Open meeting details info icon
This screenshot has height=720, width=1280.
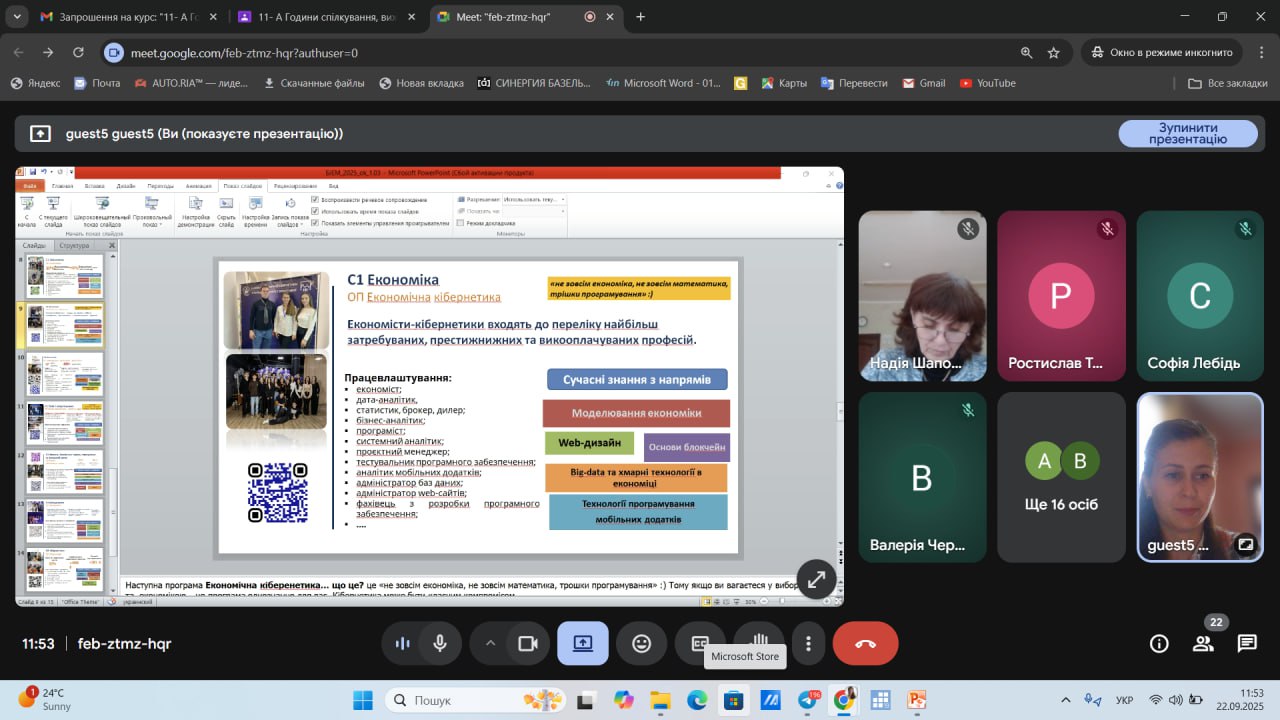(1159, 643)
